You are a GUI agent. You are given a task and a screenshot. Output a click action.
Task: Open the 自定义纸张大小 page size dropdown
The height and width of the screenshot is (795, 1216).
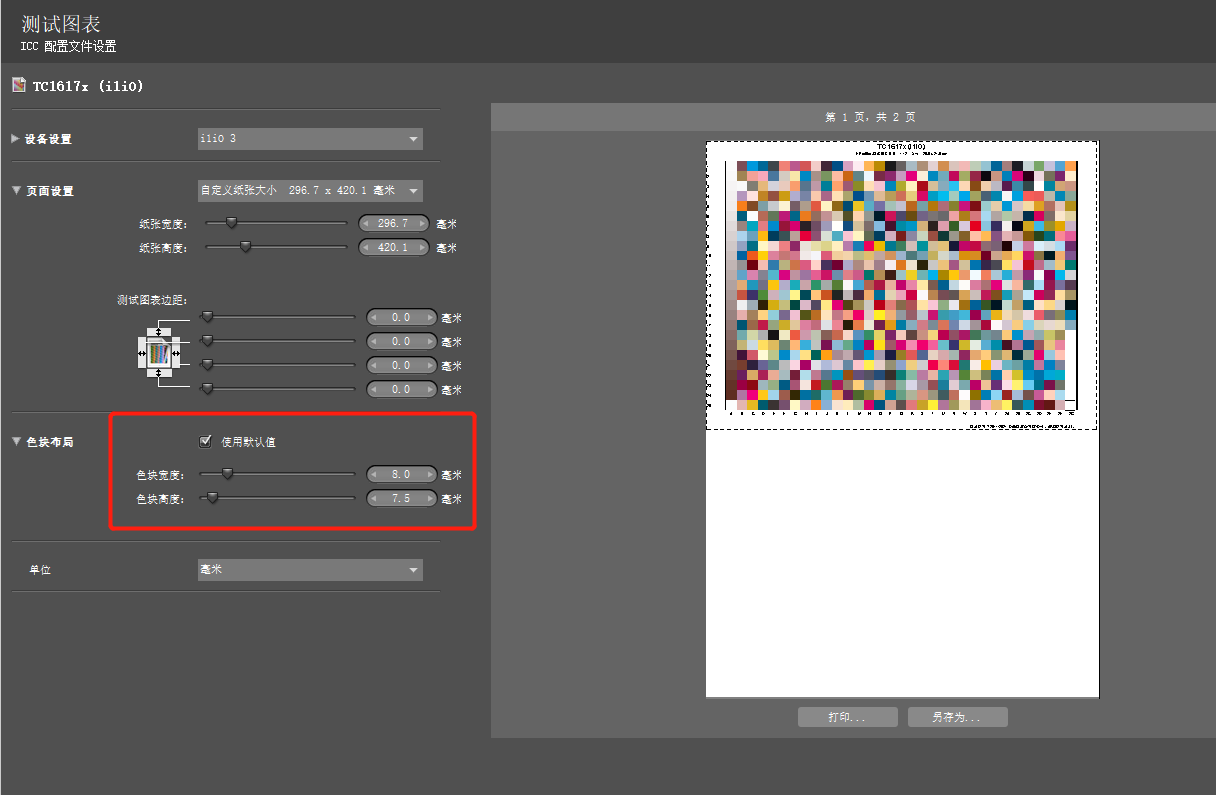[x=310, y=190]
